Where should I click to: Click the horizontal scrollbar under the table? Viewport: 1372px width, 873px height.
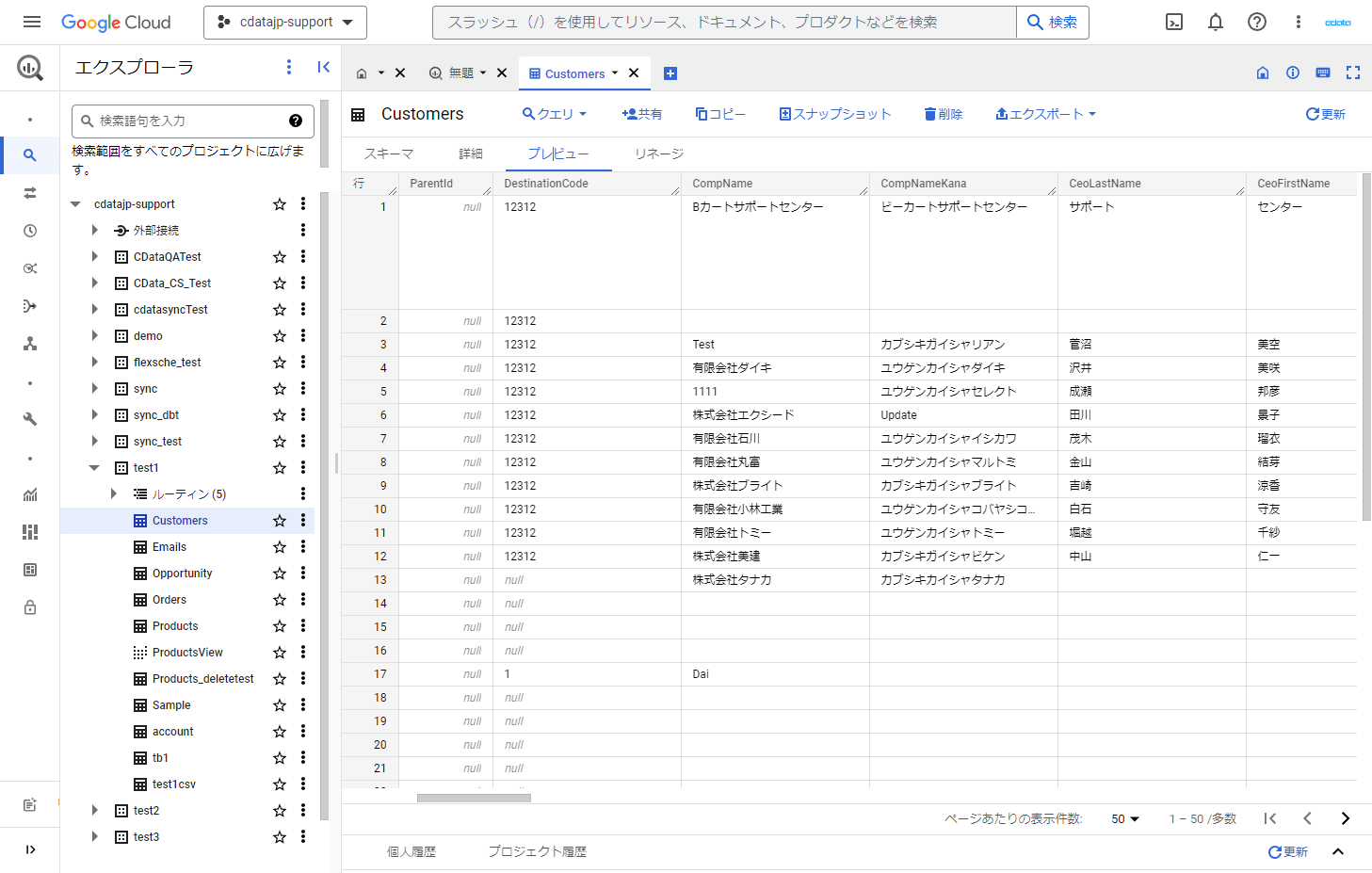(x=474, y=798)
